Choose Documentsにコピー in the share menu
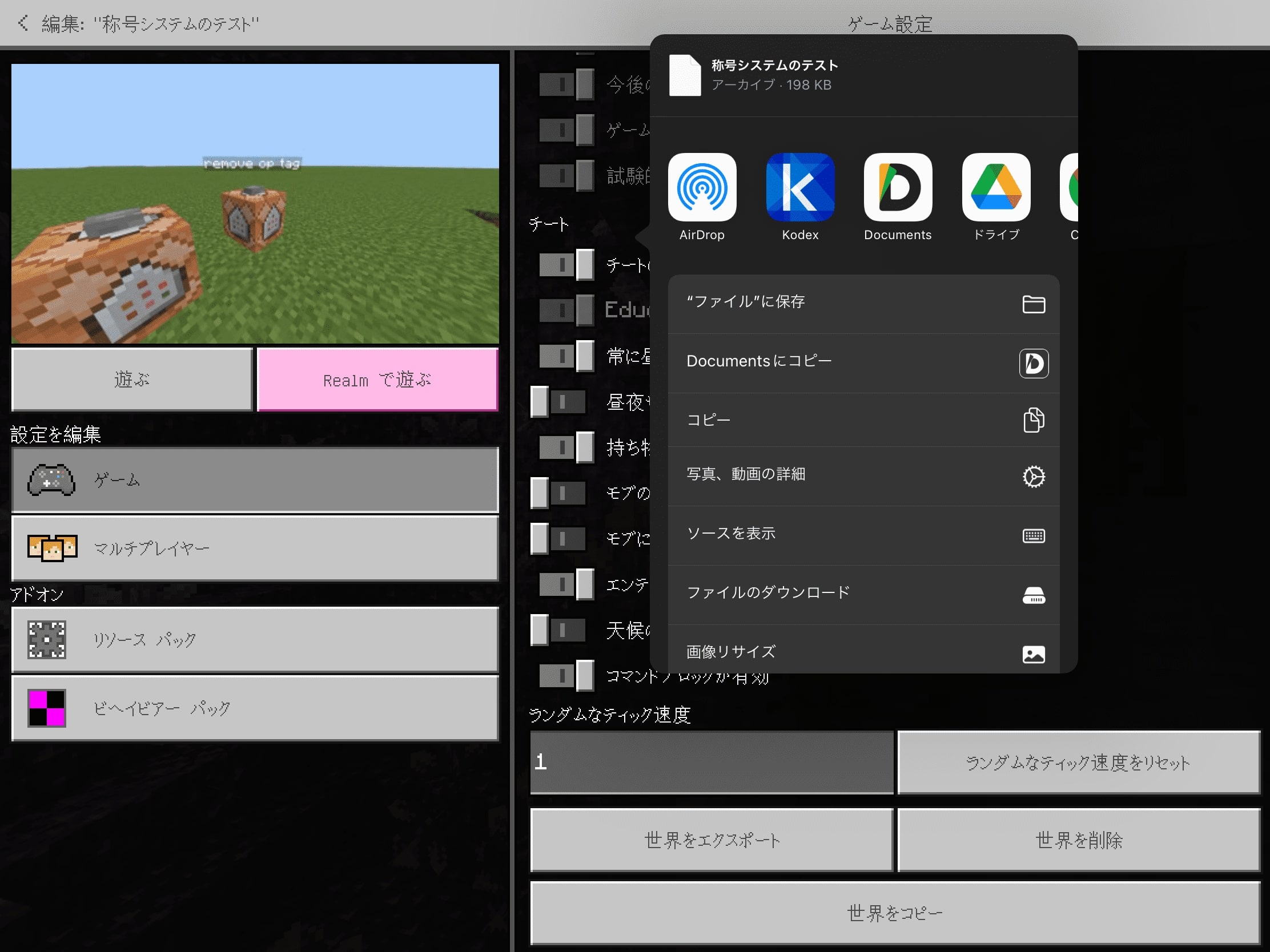 tap(863, 363)
